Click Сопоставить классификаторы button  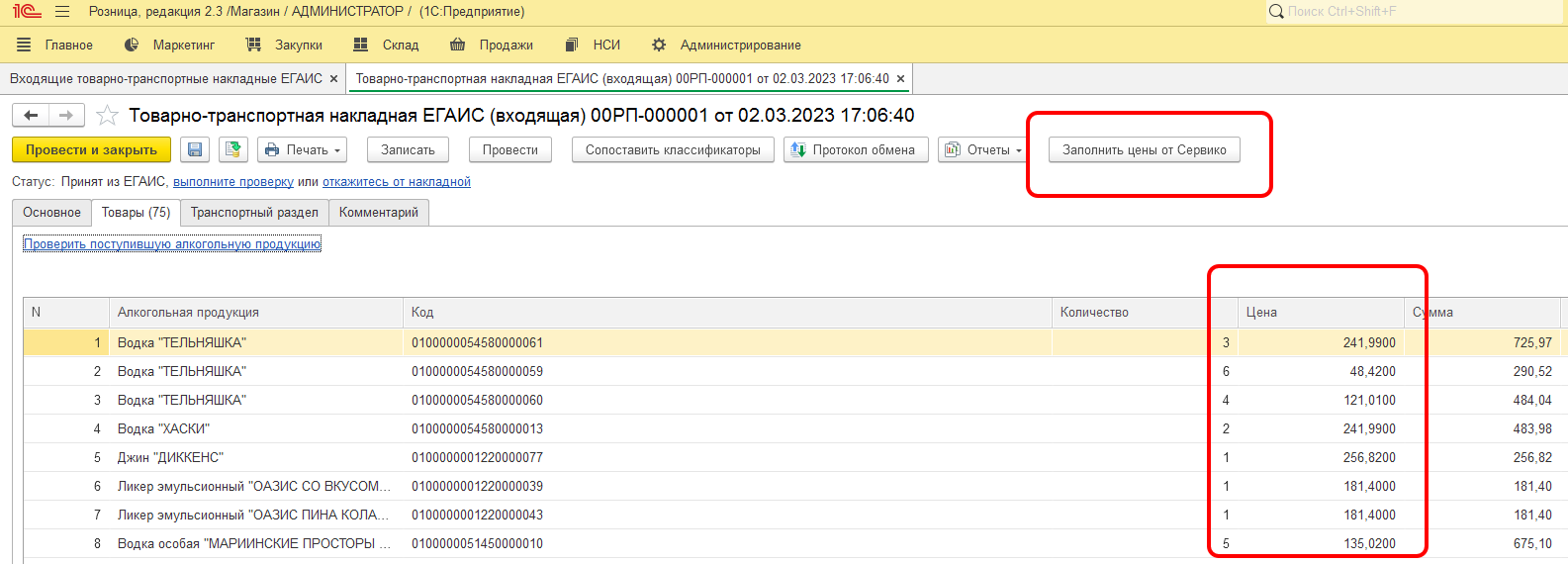[x=673, y=149]
